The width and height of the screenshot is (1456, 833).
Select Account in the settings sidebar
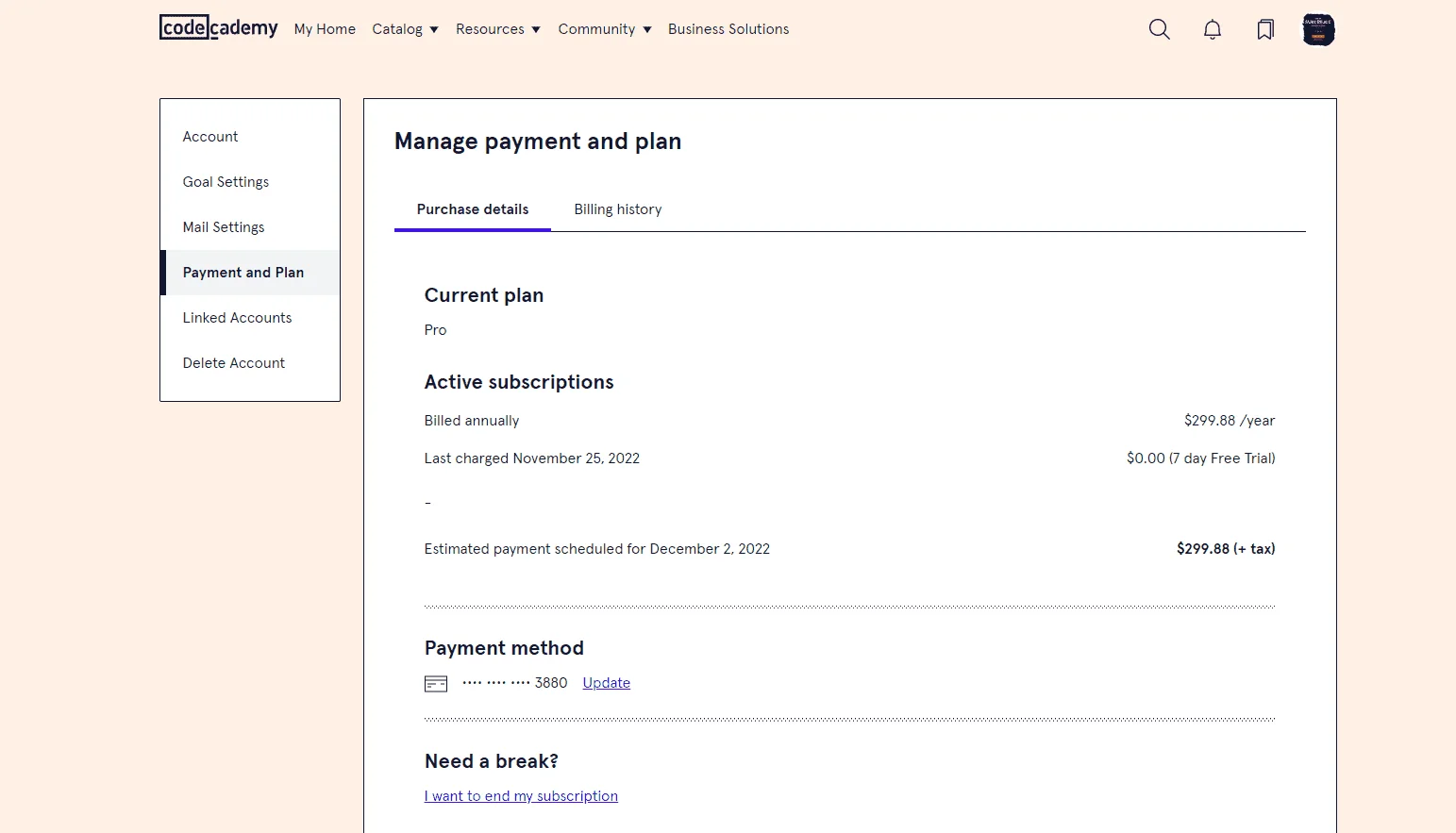(250, 137)
